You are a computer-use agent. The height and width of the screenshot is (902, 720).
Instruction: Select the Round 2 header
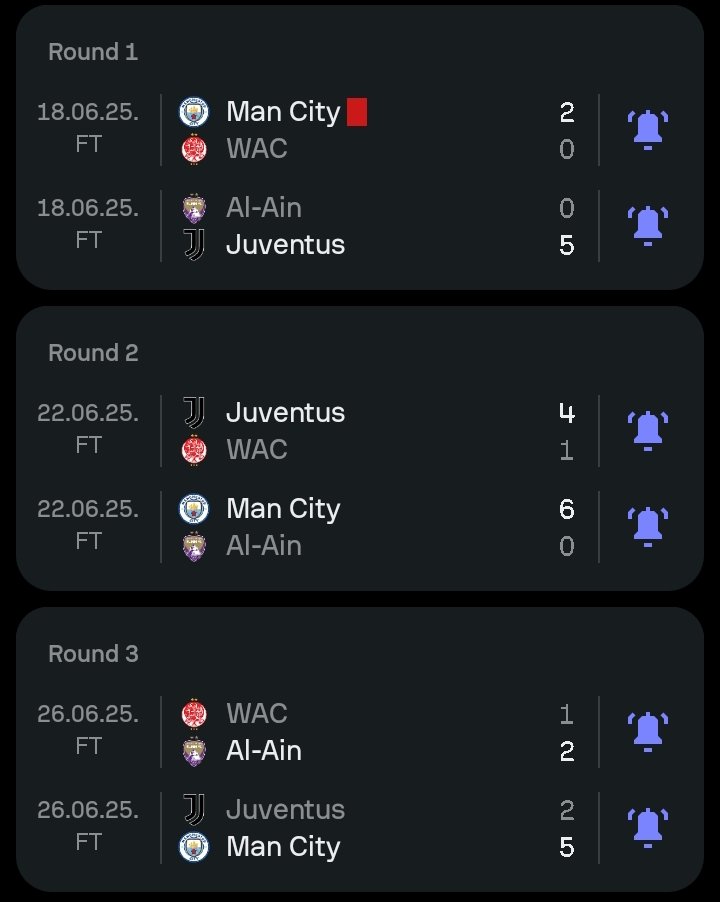click(x=93, y=353)
